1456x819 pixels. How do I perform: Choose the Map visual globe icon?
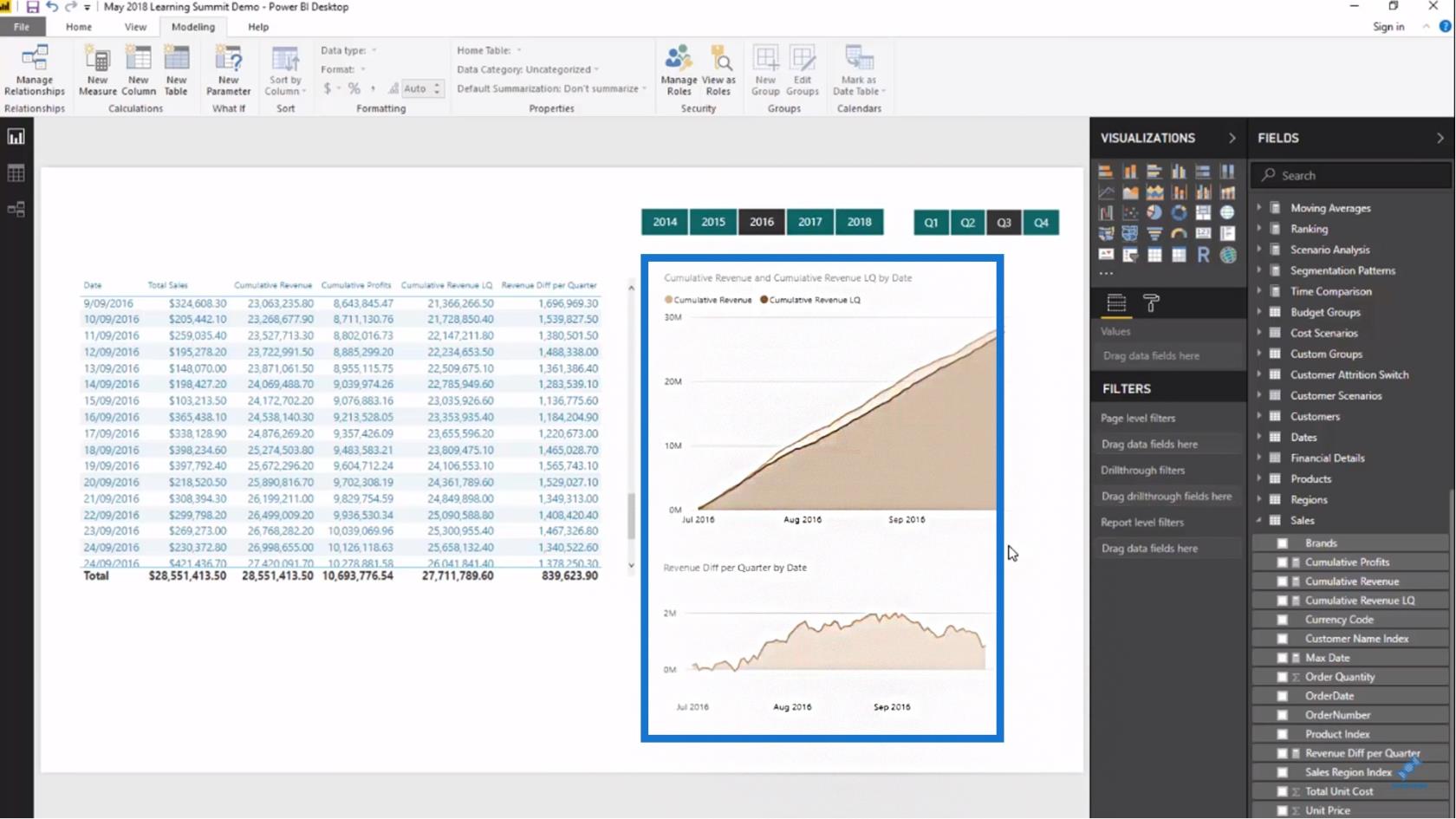coord(1227,212)
